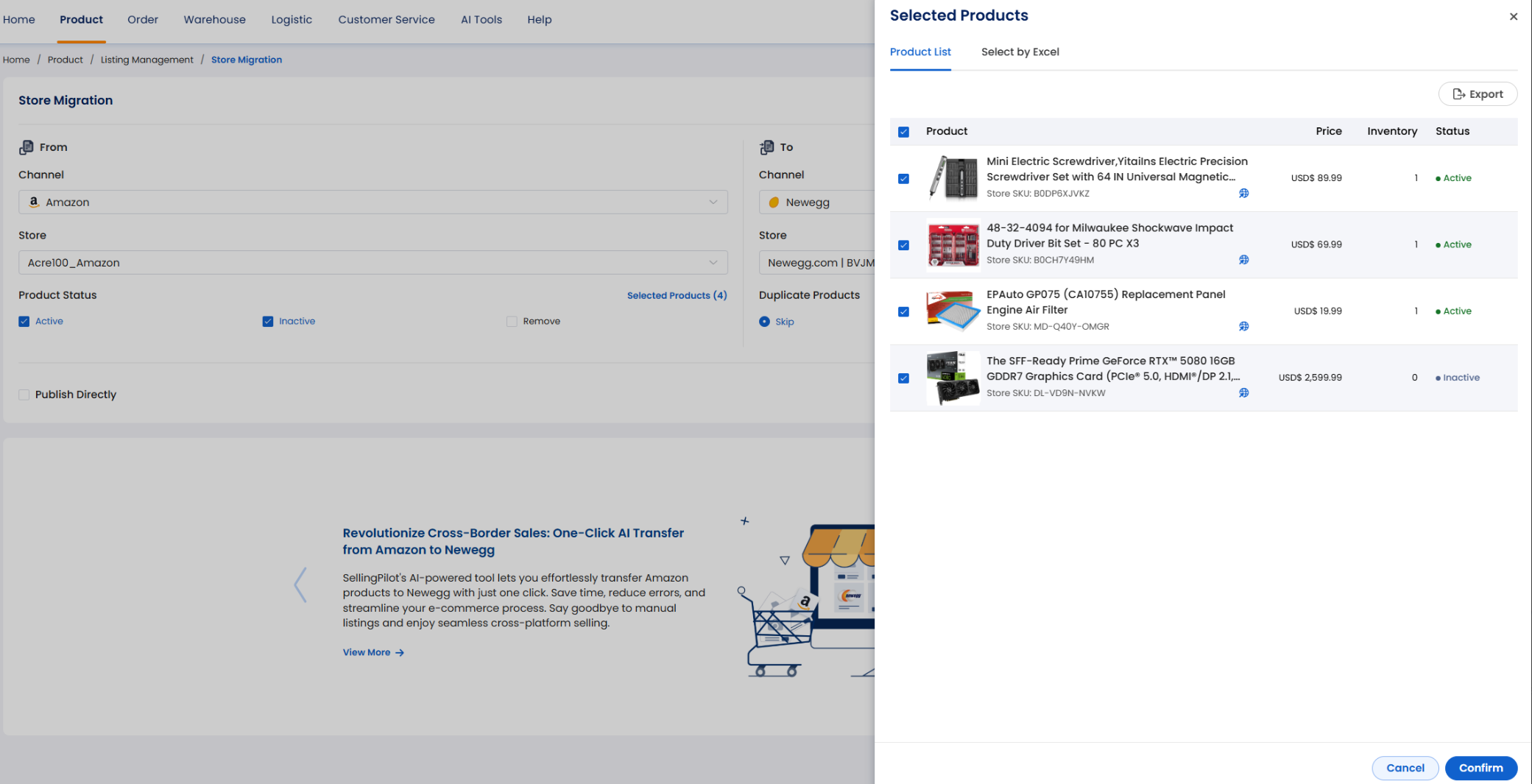Click the Store Migration breadcrumb

click(247, 60)
